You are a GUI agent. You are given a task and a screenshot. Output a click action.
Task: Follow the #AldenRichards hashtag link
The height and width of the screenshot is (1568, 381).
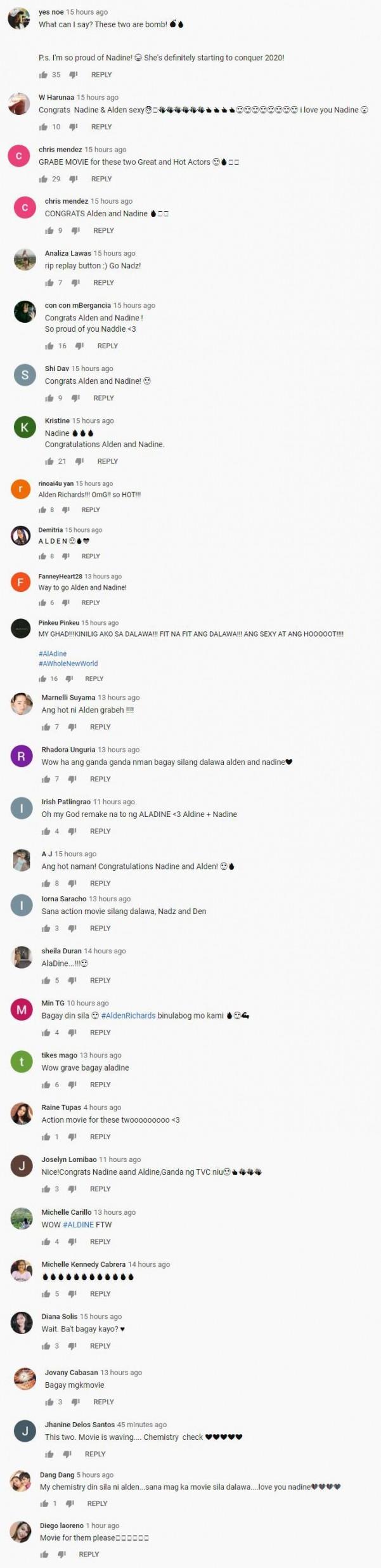[x=128, y=1016]
